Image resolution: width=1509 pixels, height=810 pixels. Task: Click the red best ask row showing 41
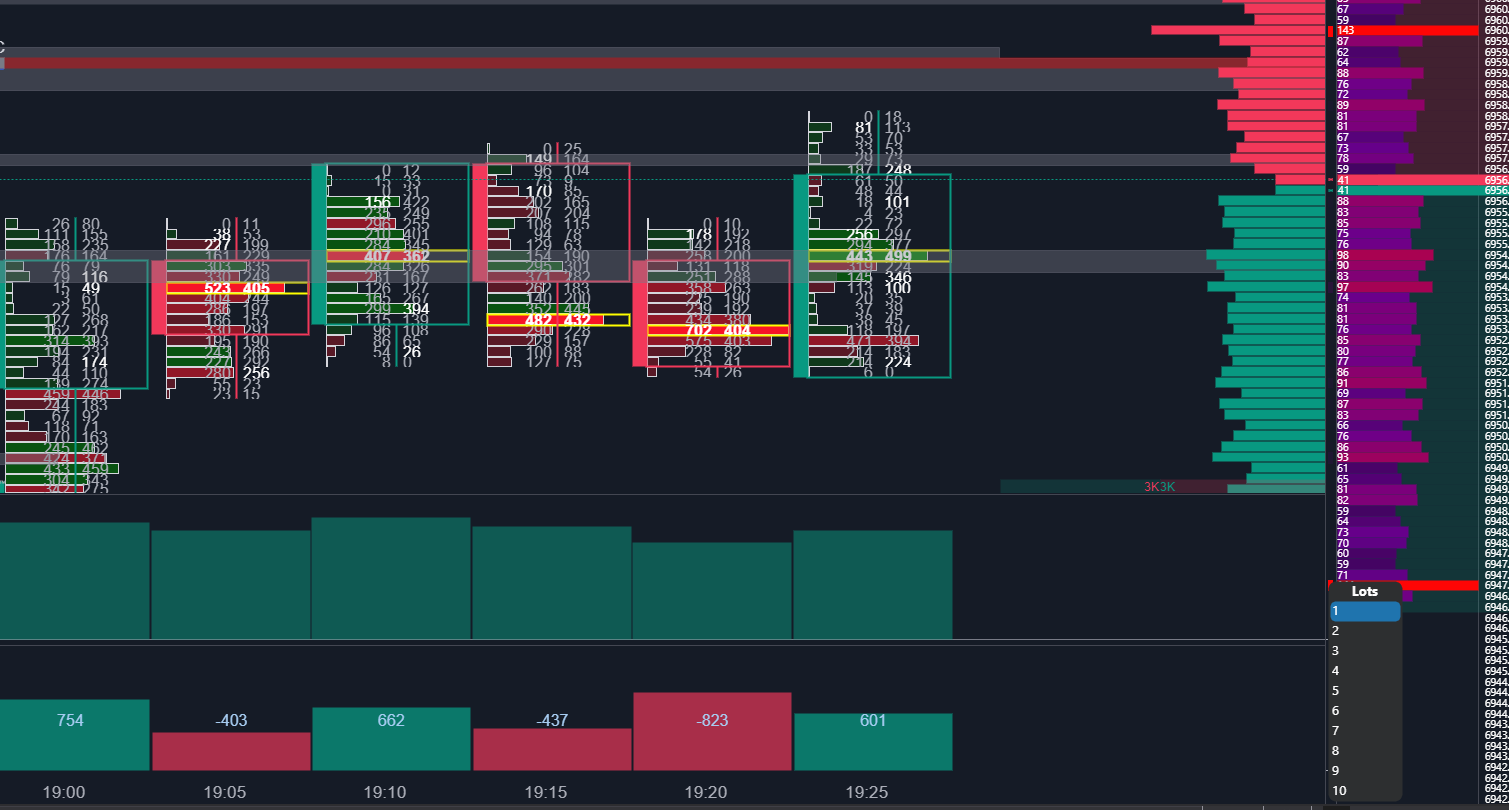click(x=1403, y=180)
